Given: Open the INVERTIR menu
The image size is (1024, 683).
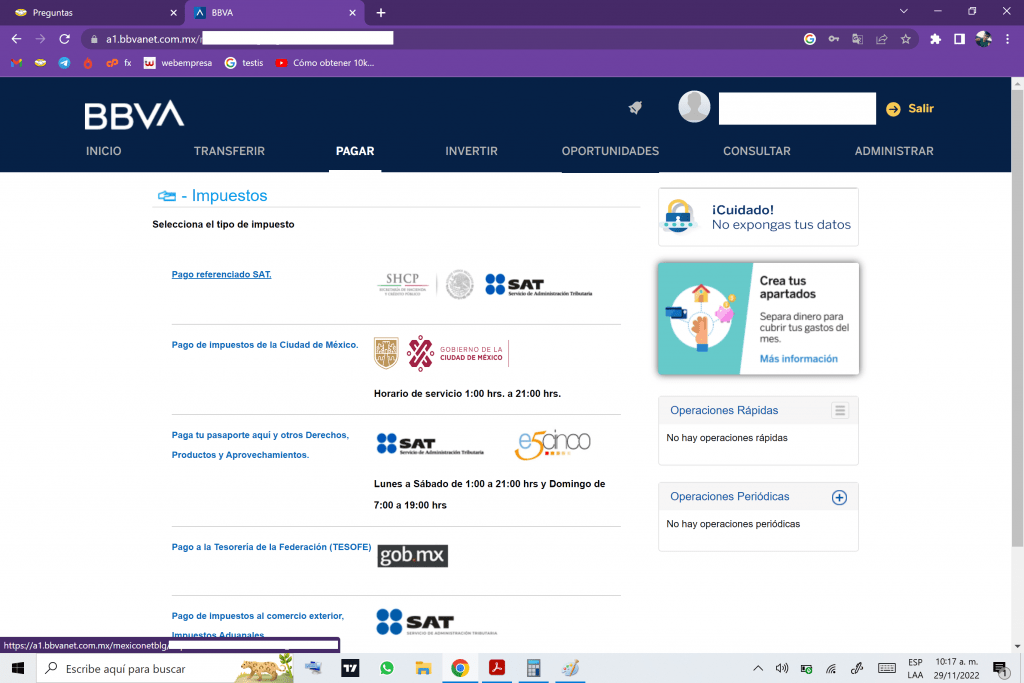Looking at the screenshot, I should [471, 151].
